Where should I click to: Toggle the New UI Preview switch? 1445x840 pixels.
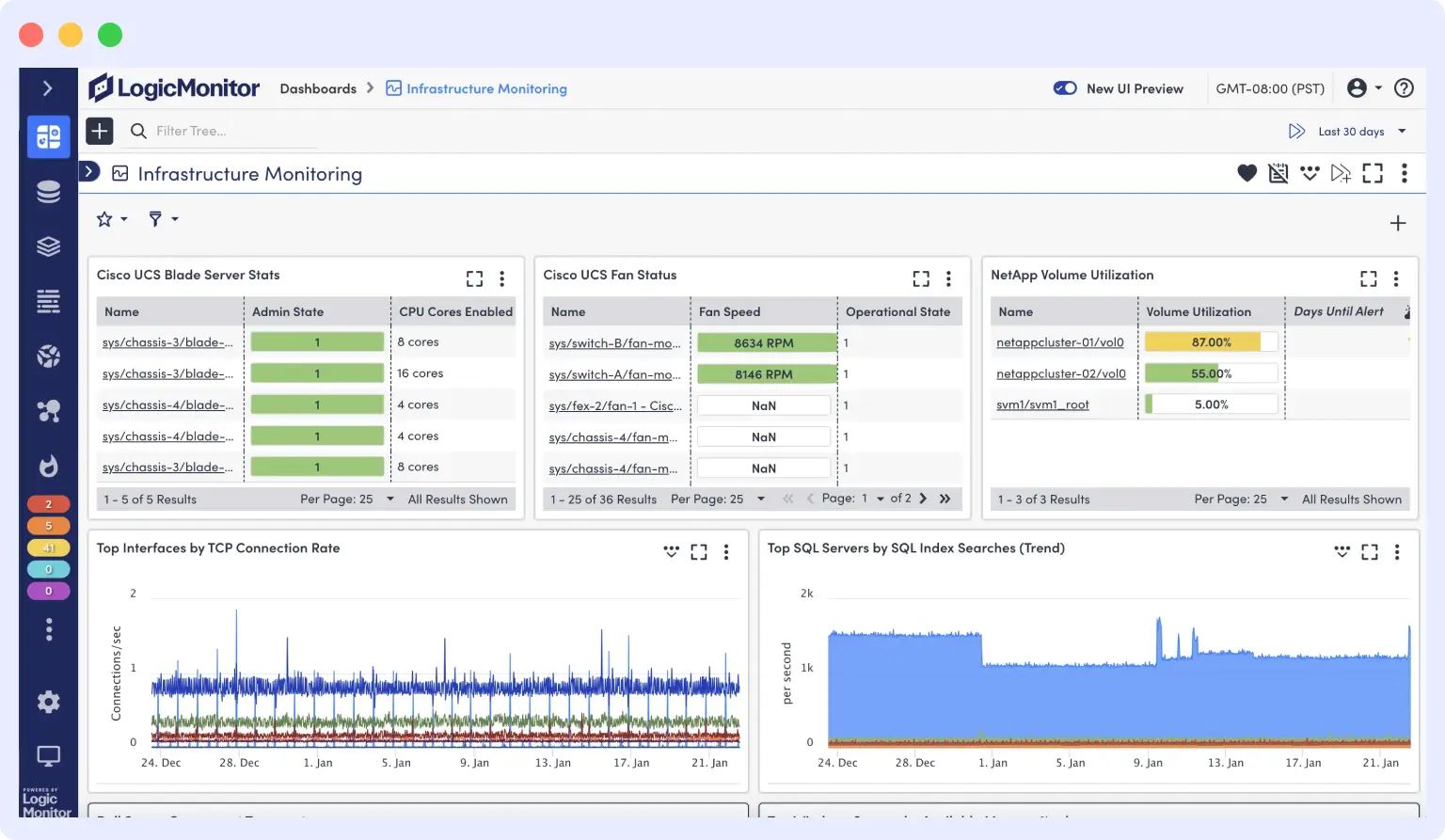(x=1065, y=88)
